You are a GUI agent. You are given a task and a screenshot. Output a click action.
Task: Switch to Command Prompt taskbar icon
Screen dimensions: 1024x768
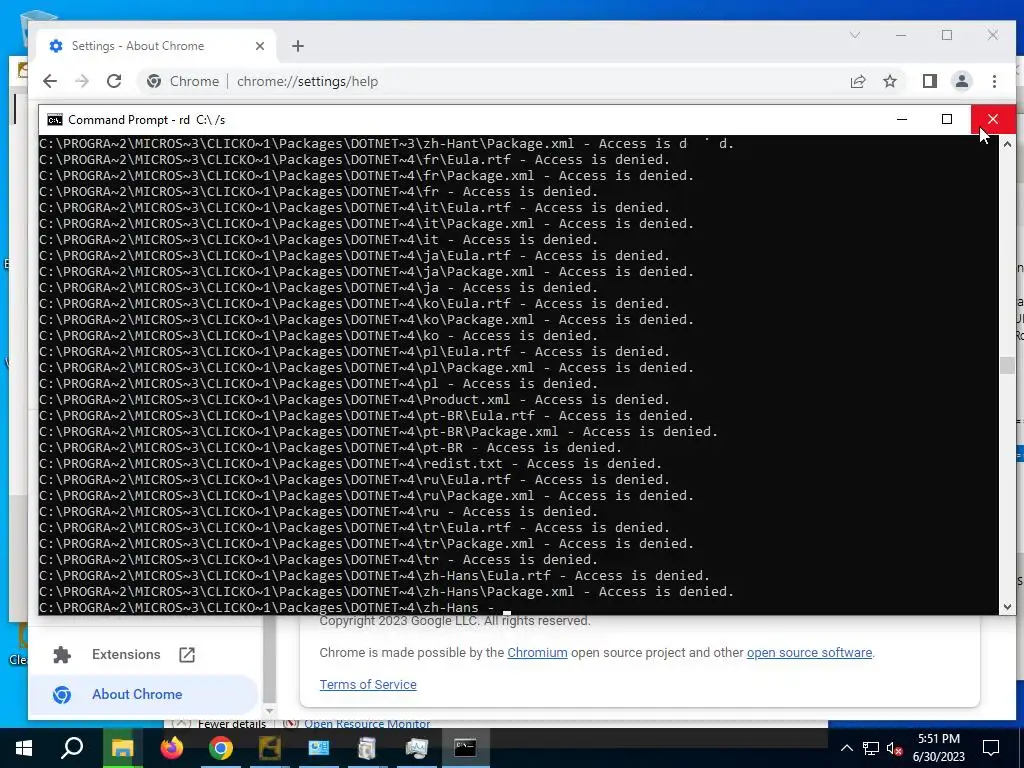465,748
